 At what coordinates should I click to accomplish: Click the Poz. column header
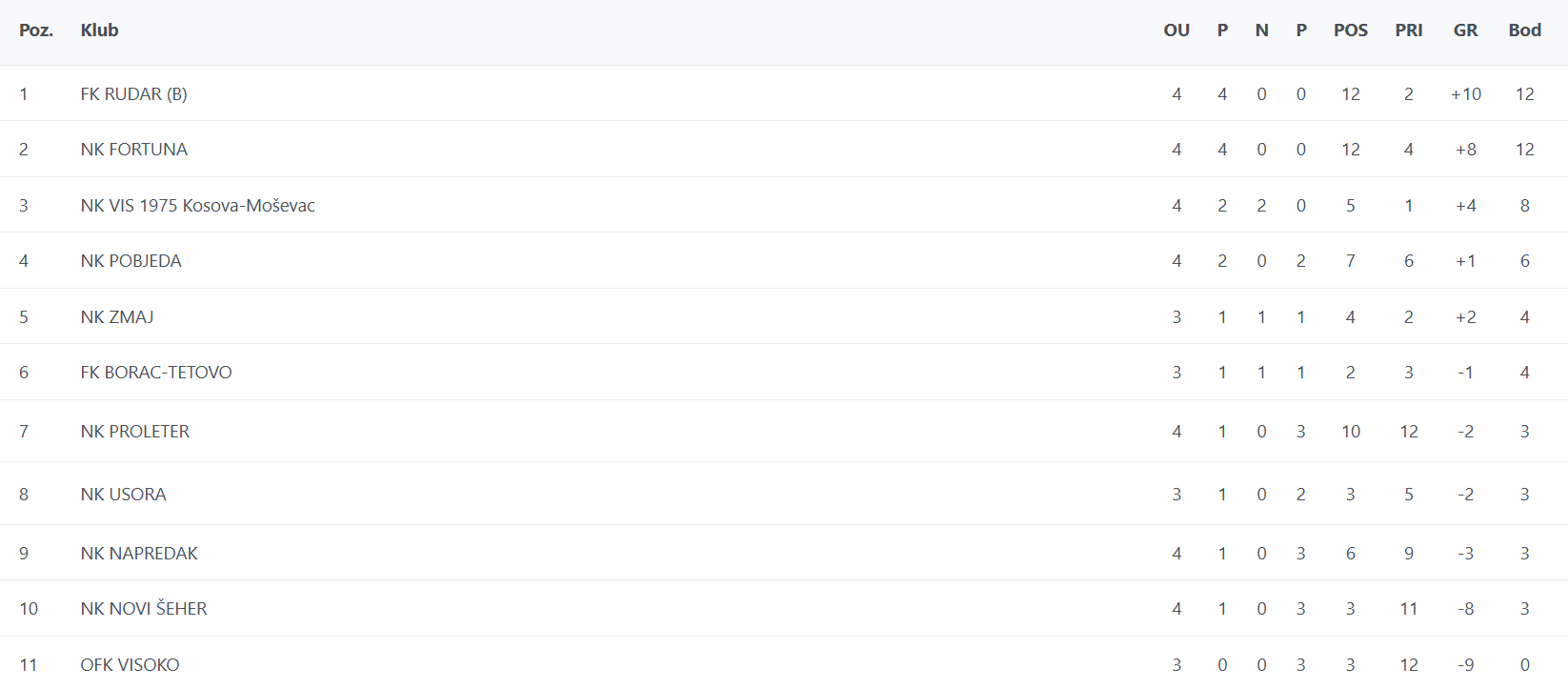(36, 30)
